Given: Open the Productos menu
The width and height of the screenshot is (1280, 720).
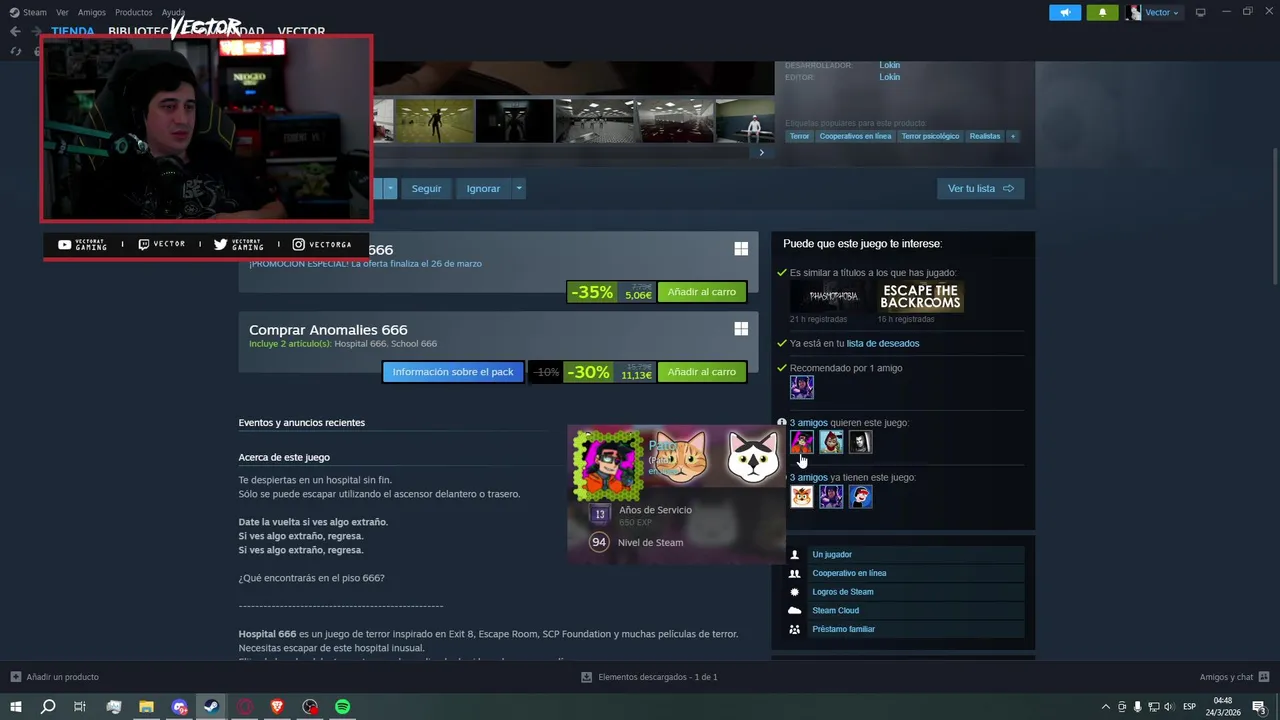Looking at the screenshot, I should [133, 12].
